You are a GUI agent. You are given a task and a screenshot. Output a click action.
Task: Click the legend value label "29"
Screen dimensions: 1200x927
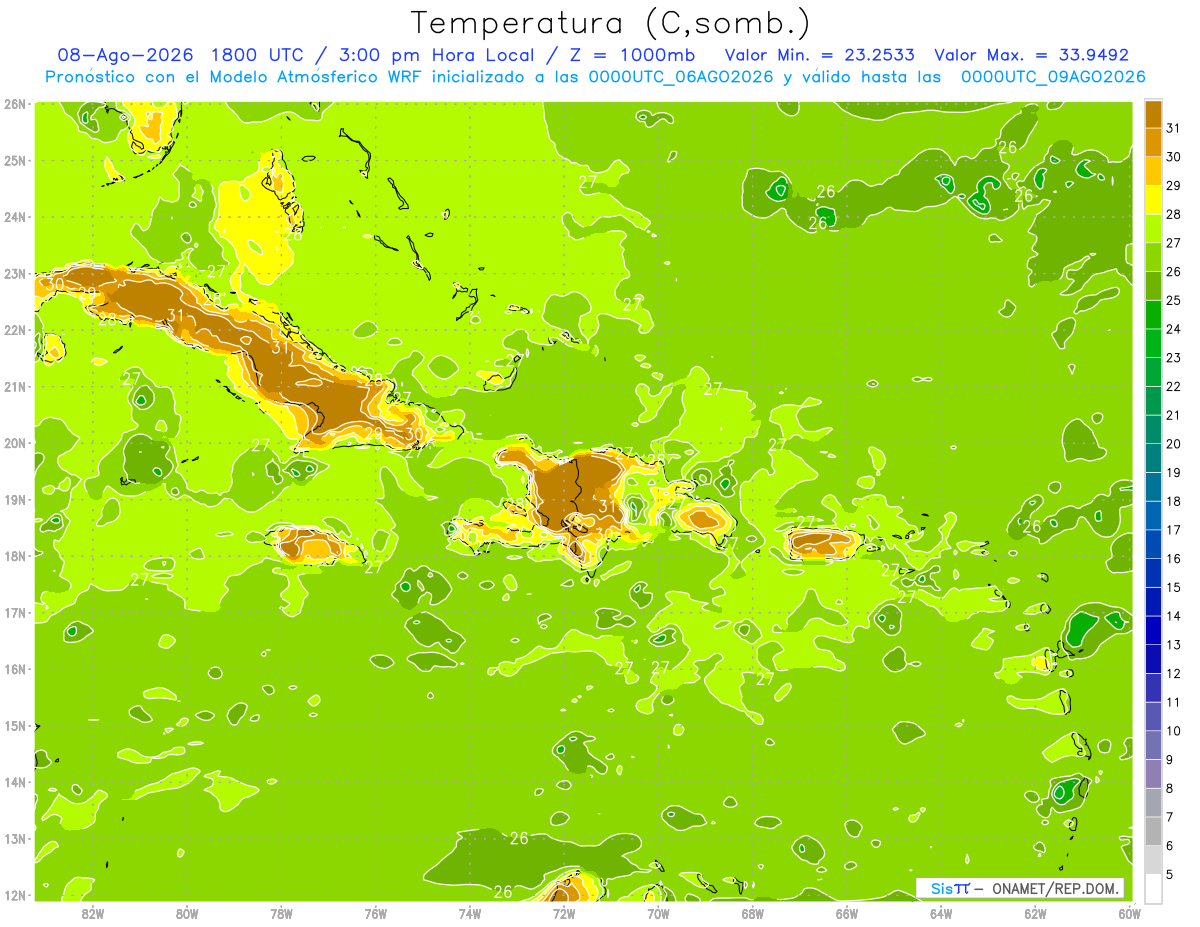(1174, 186)
